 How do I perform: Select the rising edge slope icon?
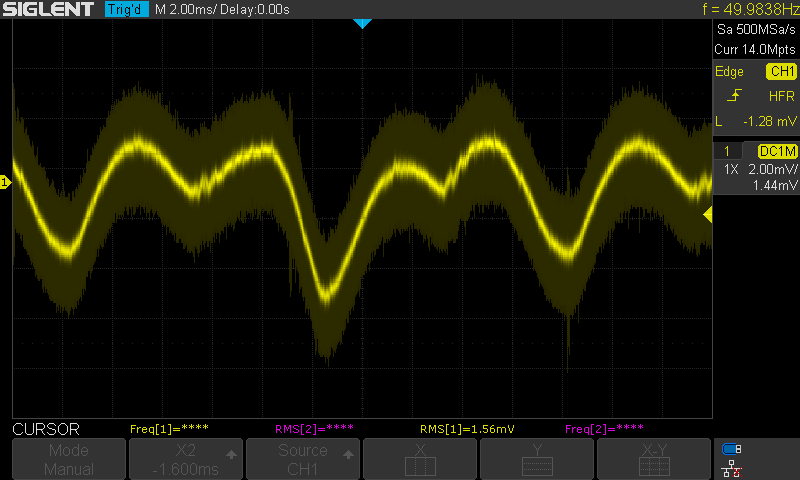(x=734, y=95)
